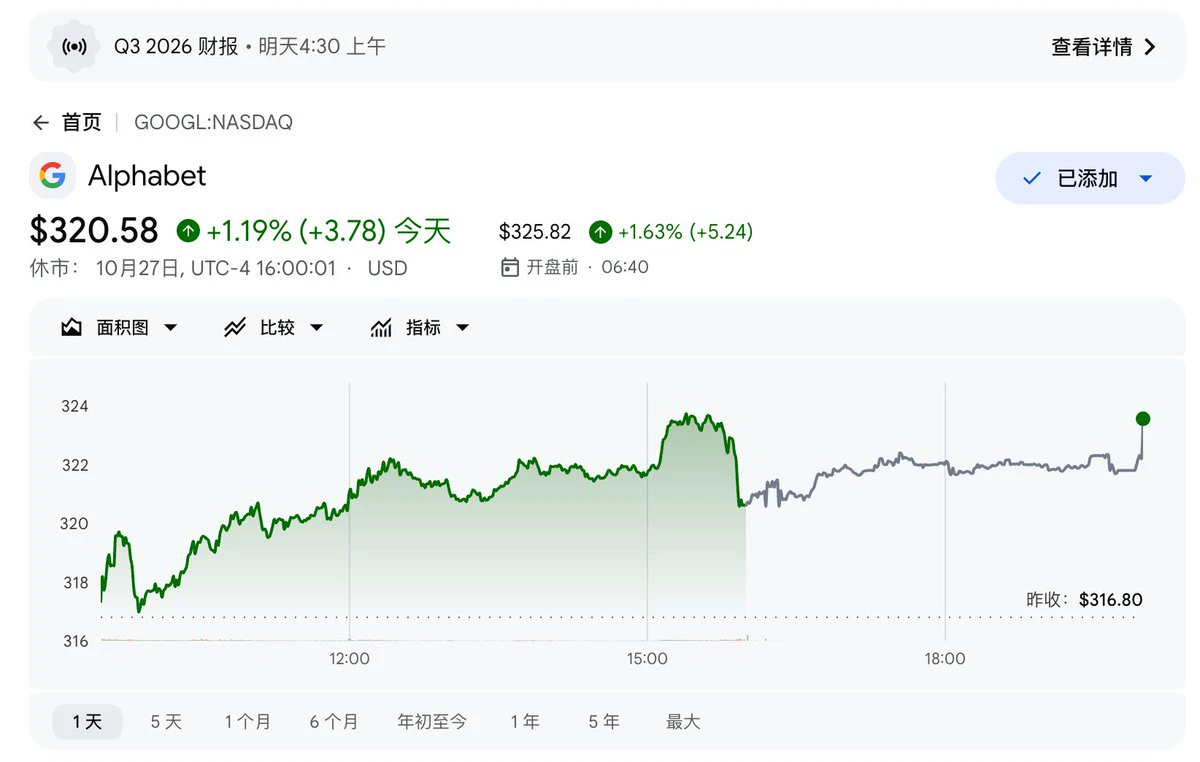Switch to the 5 天 time range
Viewport: 1200px width, 762px height.
(x=166, y=721)
